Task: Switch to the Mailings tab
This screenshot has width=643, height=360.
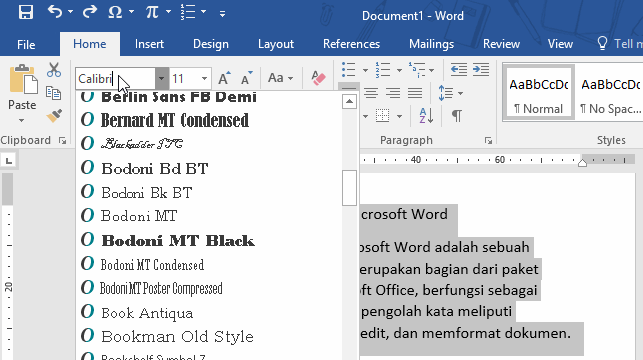Action: coord(431,44)
